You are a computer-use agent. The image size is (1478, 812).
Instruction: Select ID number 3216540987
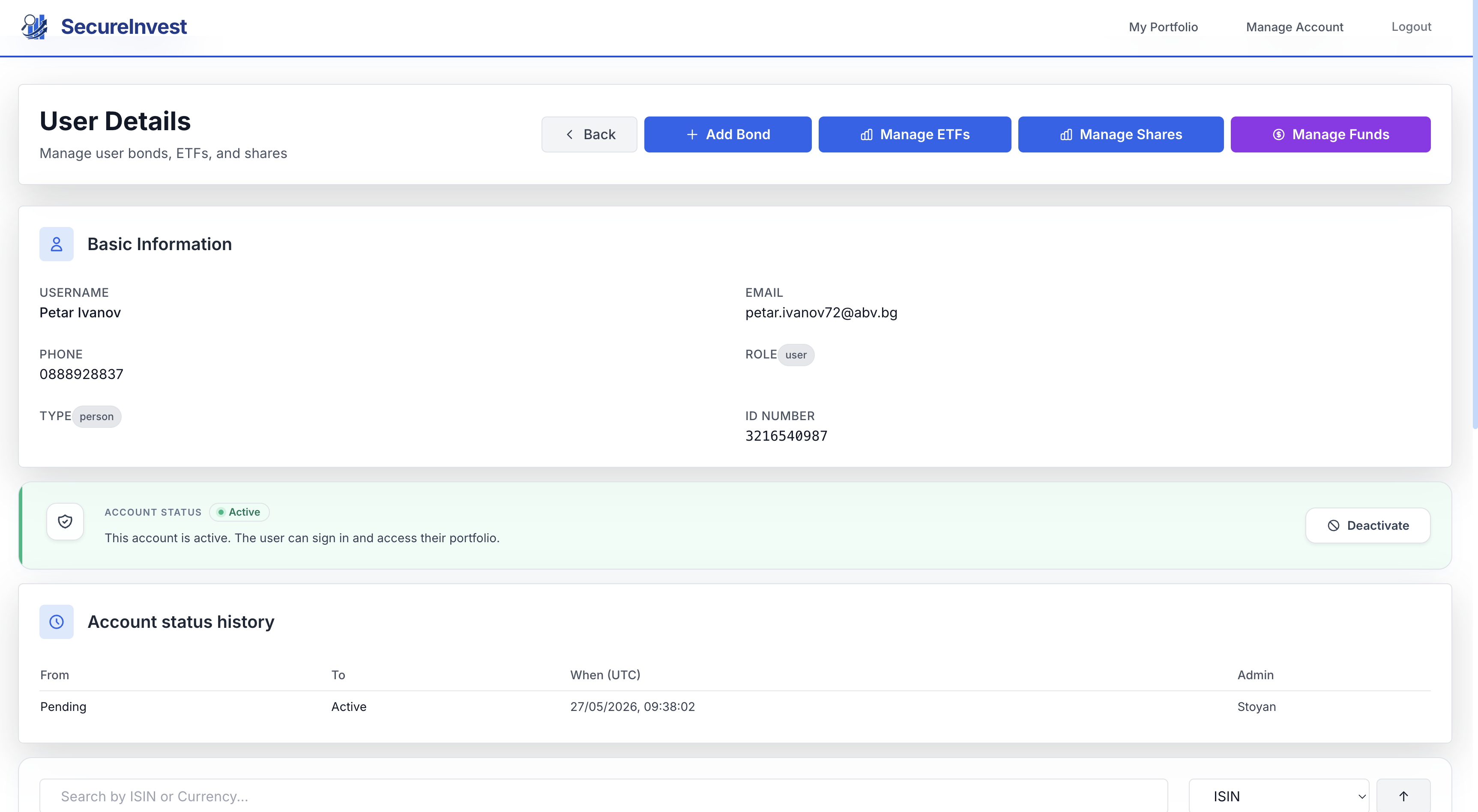click(786, 436)
